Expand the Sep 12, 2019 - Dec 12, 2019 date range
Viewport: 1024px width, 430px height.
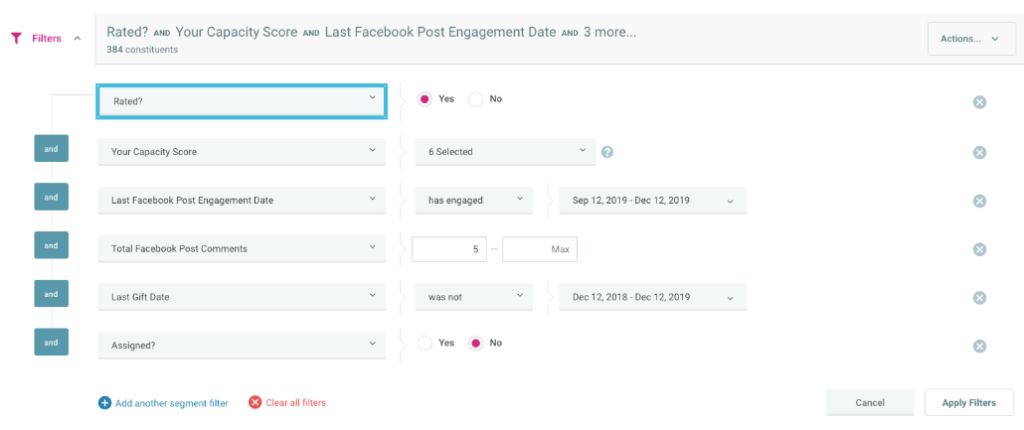pos(652,200)
